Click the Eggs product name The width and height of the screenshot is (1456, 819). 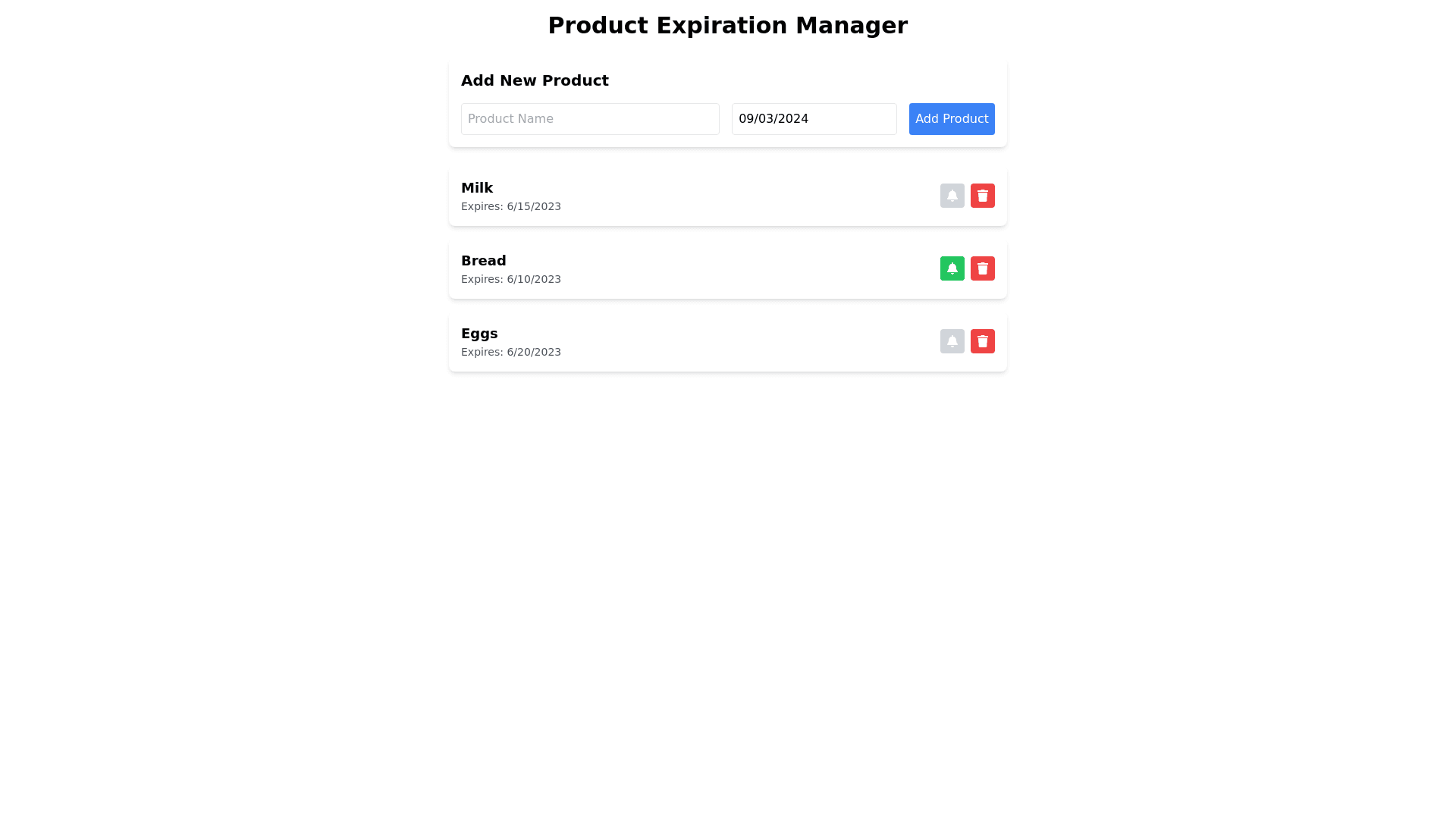point(479,334)
